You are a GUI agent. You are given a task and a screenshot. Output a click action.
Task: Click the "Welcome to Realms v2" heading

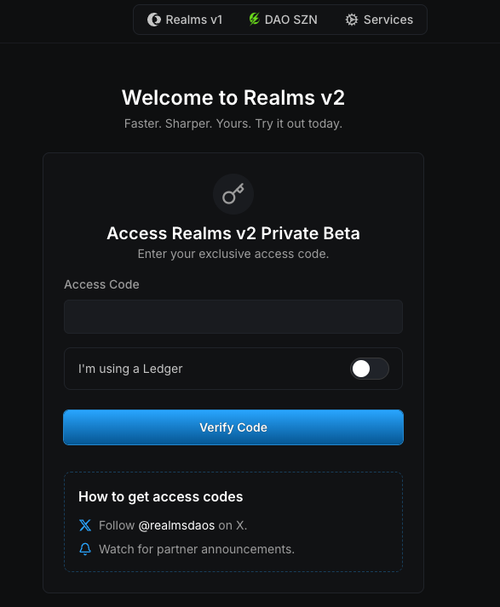coord(233,98)
